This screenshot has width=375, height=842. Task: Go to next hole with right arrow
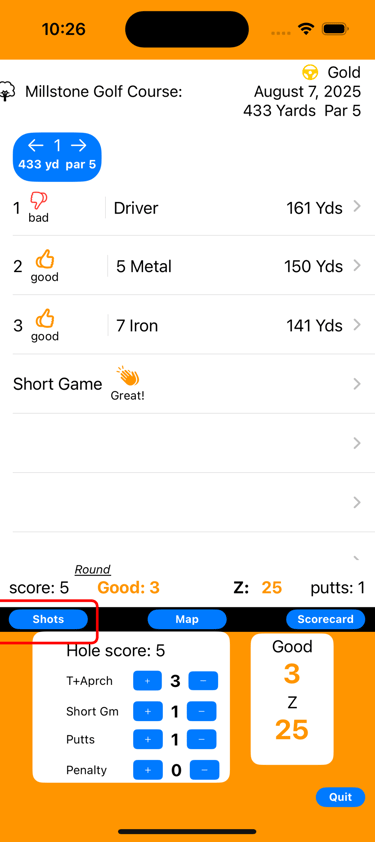click(x=79, y=146)
